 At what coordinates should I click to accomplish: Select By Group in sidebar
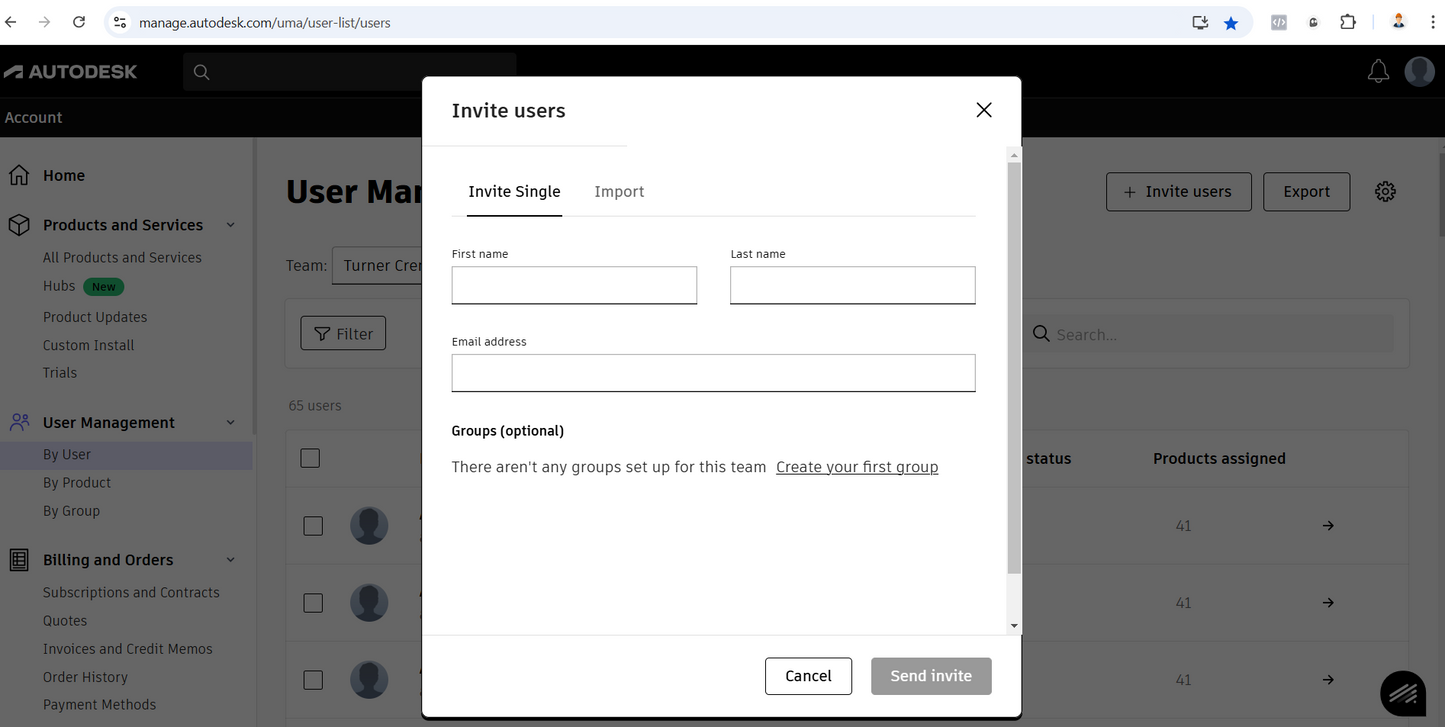[71, 511]
